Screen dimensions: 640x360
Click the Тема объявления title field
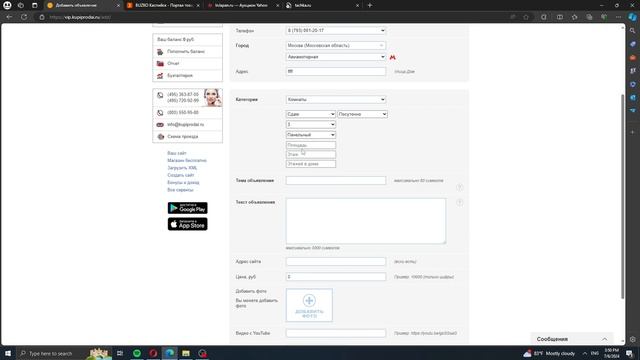(x=336, y=180)
